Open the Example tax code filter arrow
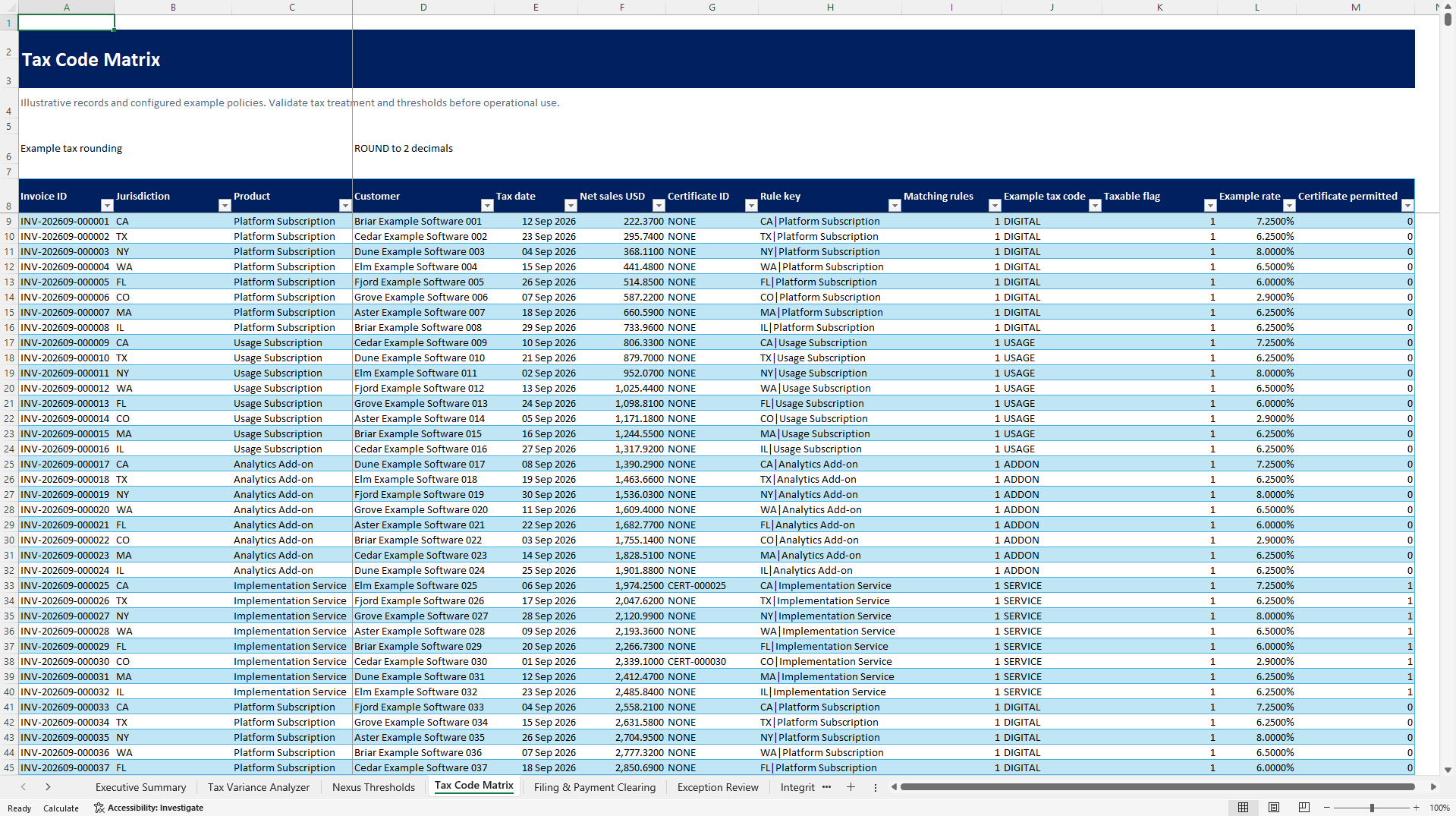The width and height of the screenshot is (1456, 816). pyautogui.click(x=1095, y=206)
